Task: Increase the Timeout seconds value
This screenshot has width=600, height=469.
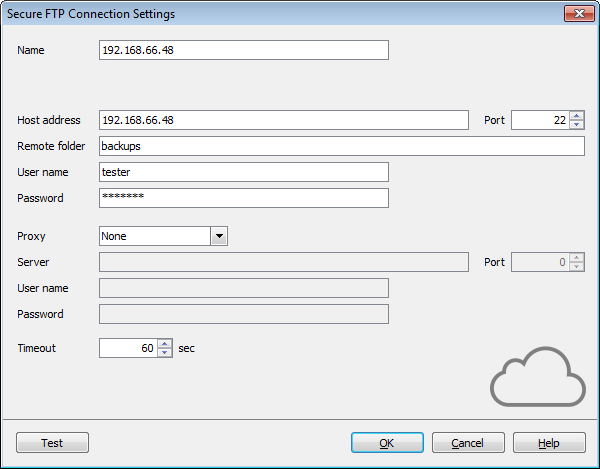Action: 165,344
